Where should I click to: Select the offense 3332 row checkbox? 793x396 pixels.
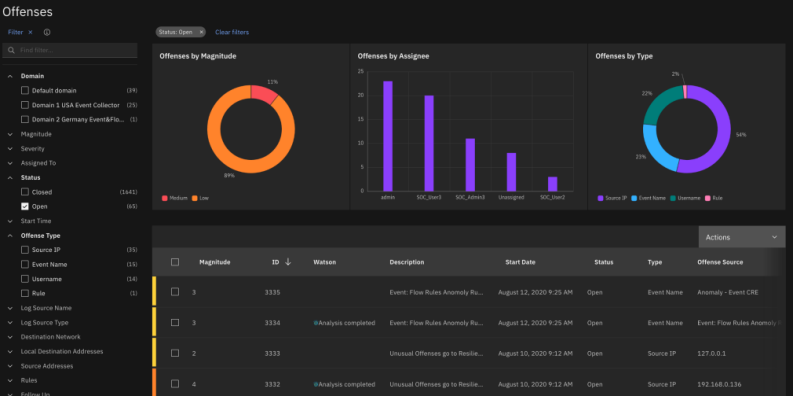point(175,384)
